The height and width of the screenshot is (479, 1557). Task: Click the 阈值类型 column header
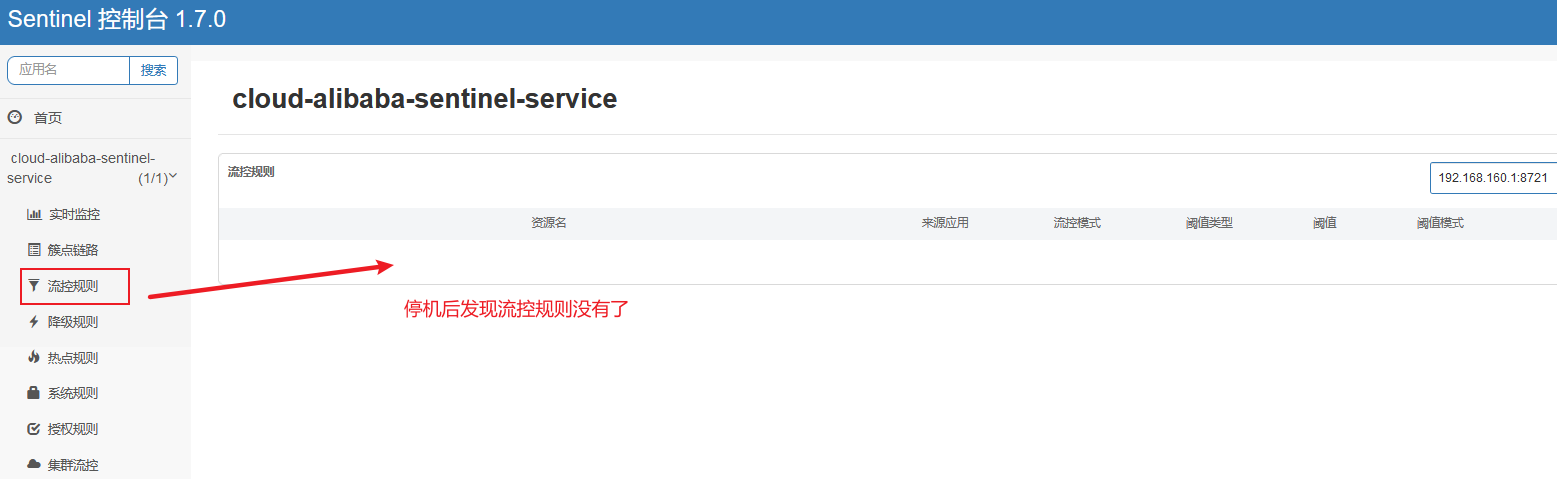[1209, 223]
